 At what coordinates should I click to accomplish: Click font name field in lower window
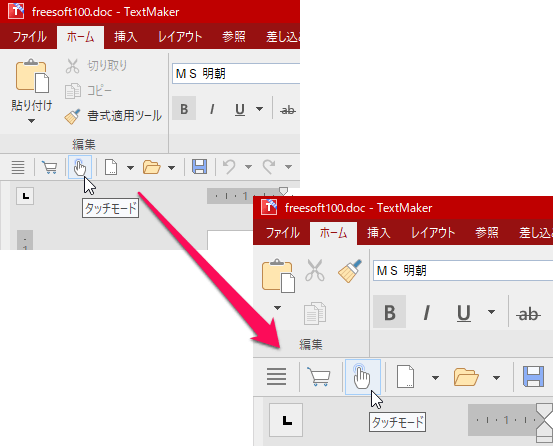click(463, 271)
